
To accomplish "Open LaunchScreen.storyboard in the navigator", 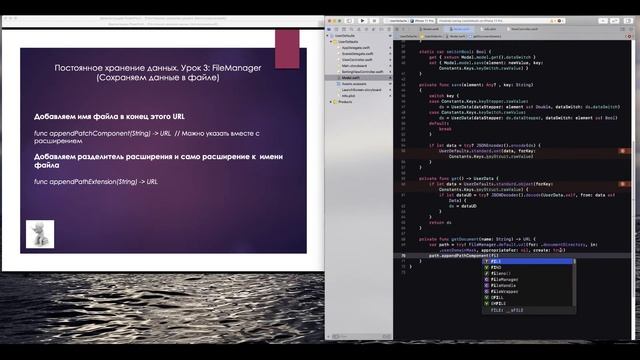I will (x=361, y=90).
